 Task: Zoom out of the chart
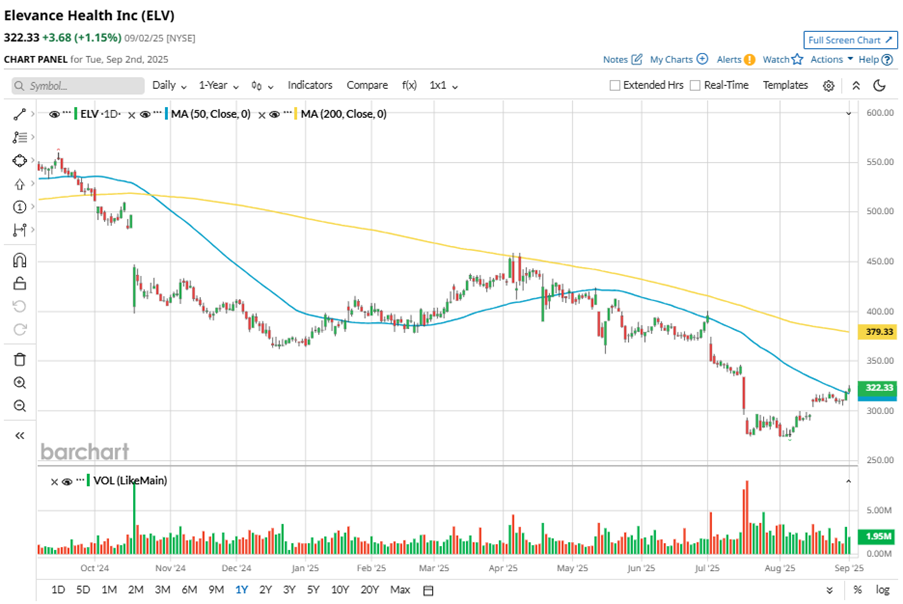click(20, 406)
